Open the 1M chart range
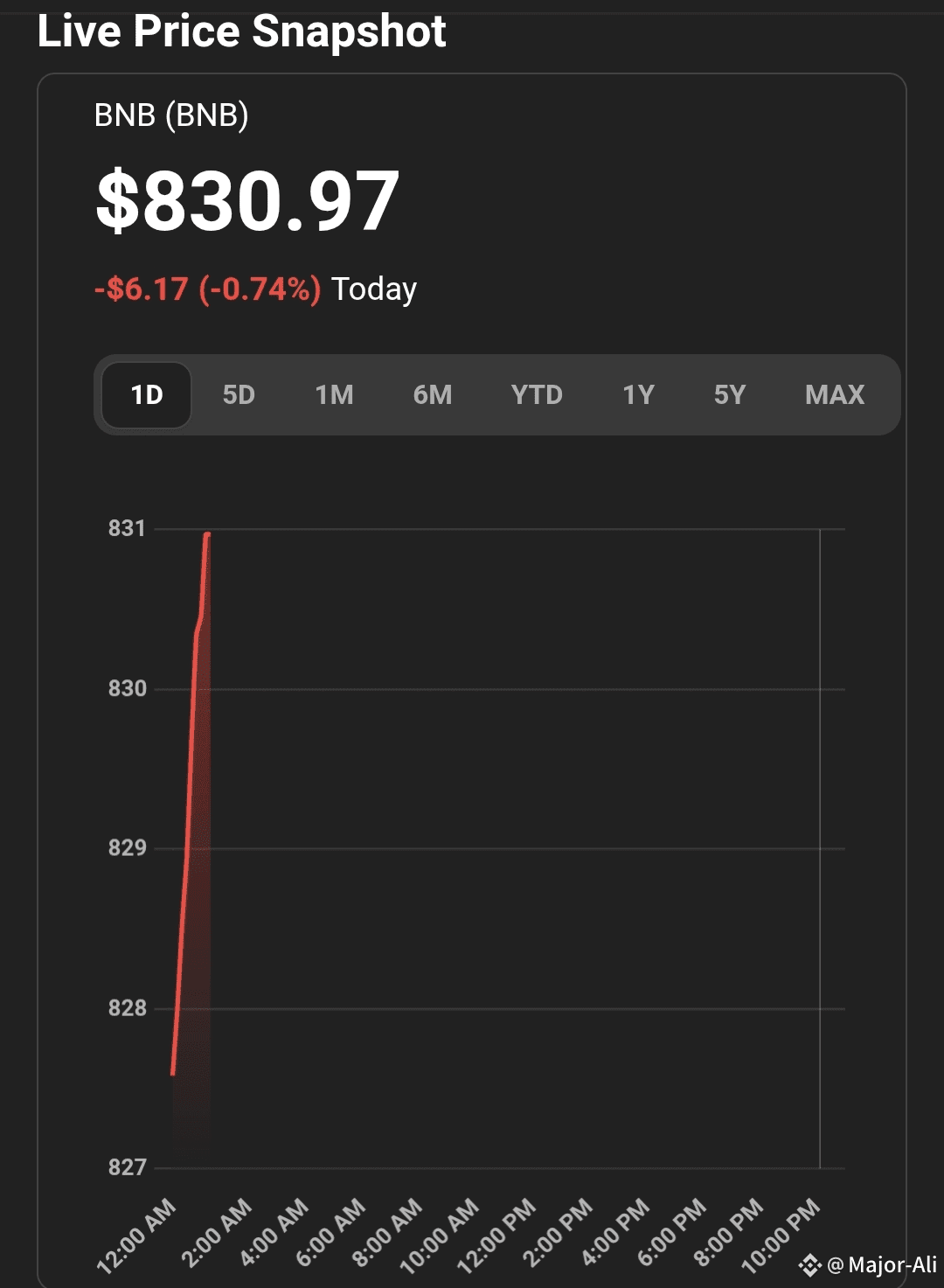This screenshot has height=1288, width=944. [335, 395]
